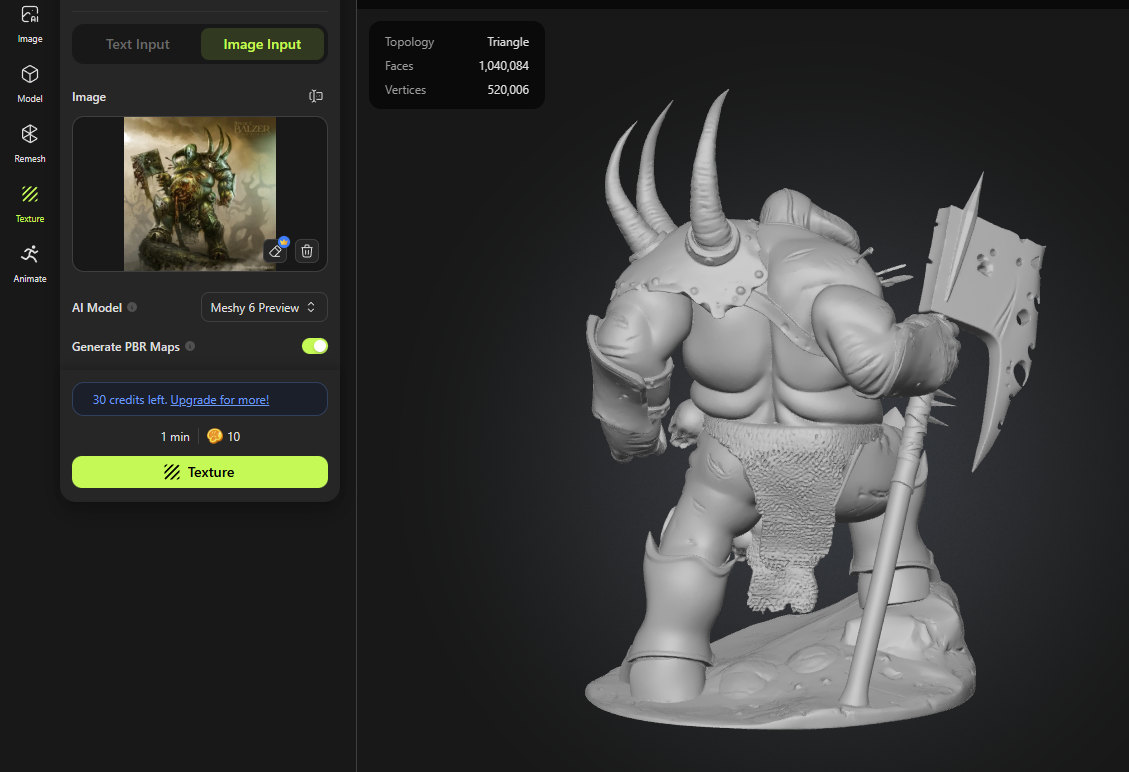Screen dimensions: 1129x772
Task: Follow the Upgrade for more! link
Action: coord(220,400)
